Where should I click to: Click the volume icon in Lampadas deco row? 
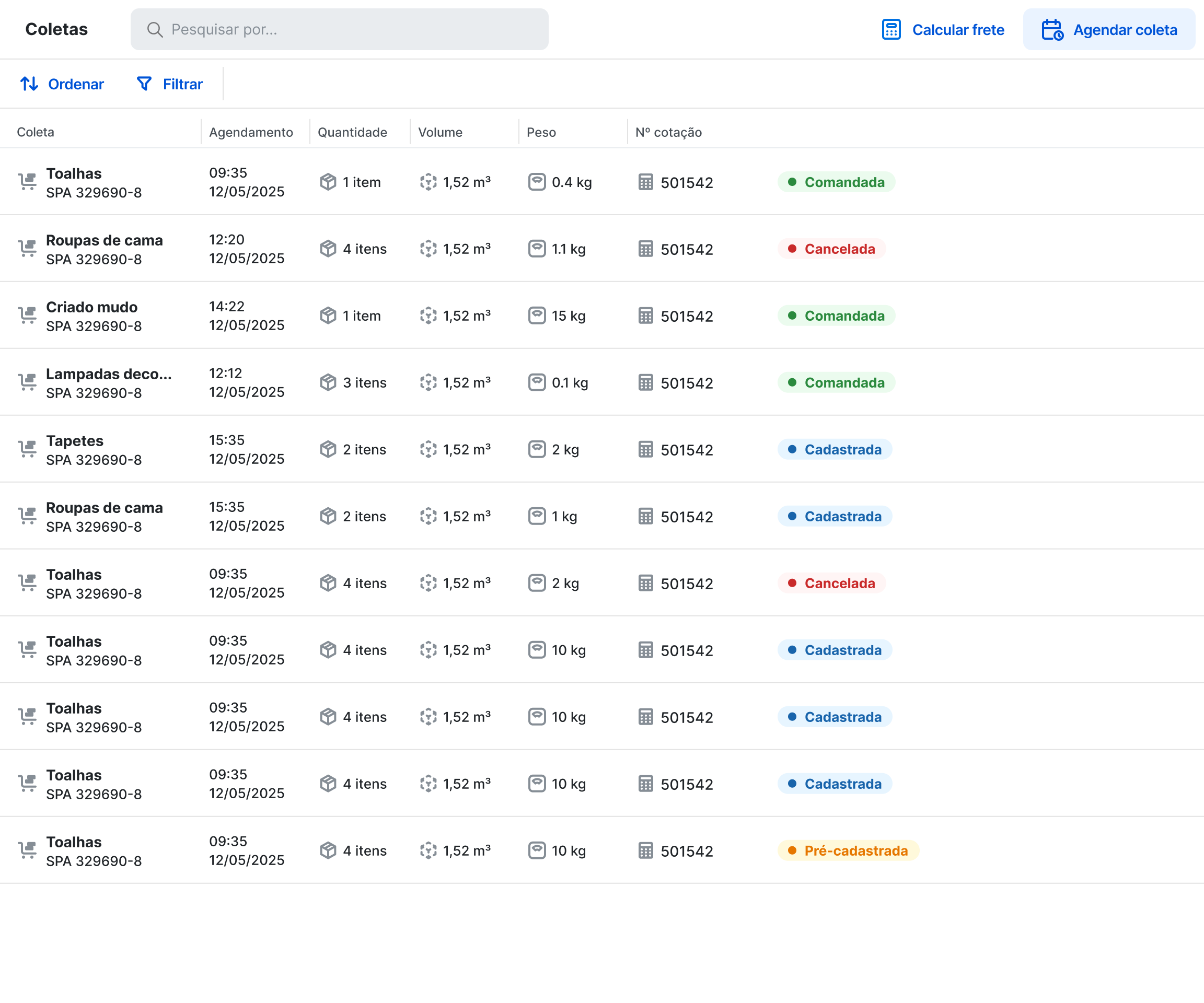point(429,382)
